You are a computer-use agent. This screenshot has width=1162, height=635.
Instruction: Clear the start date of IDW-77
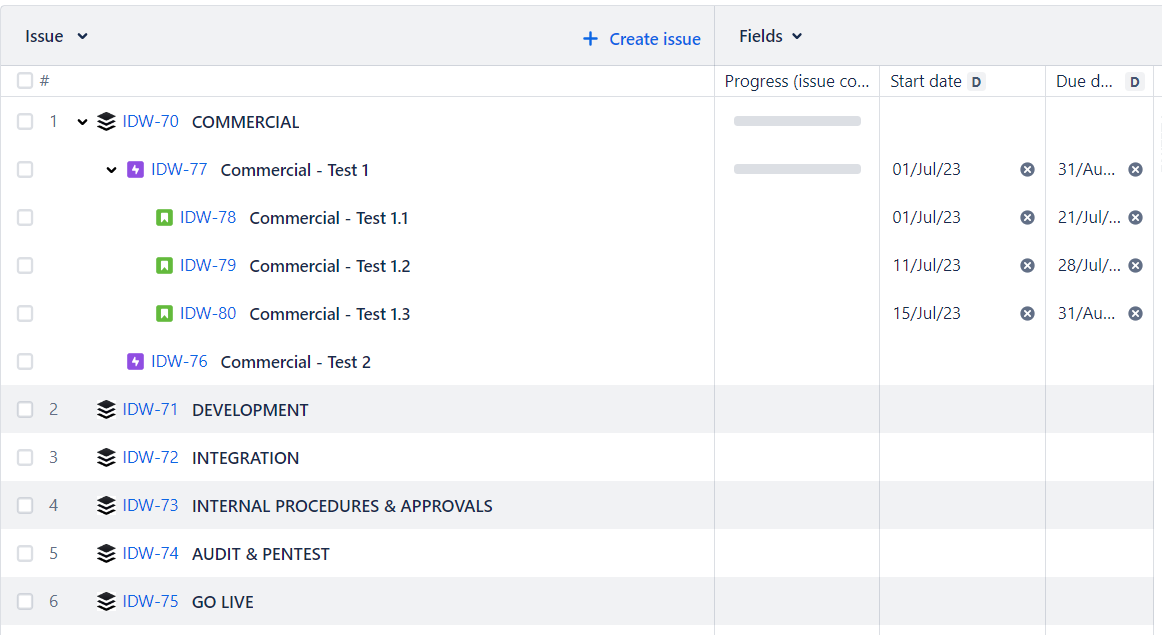click(1027, 170)
